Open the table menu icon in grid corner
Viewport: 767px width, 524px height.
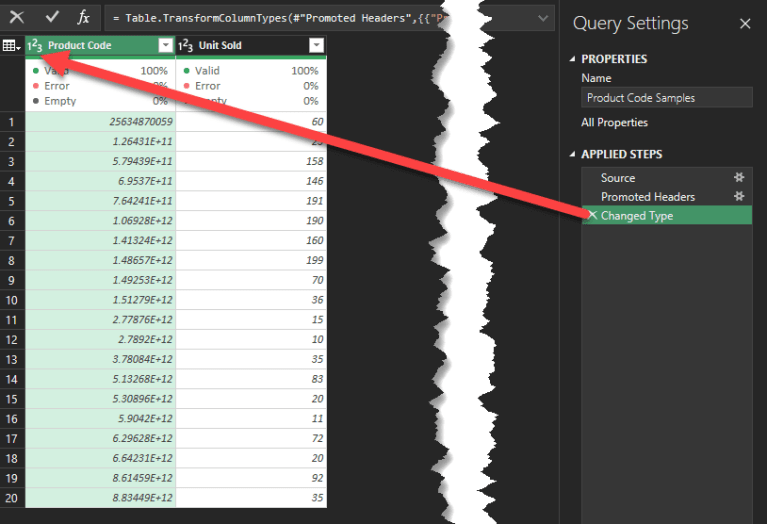(x=12, y=46)
